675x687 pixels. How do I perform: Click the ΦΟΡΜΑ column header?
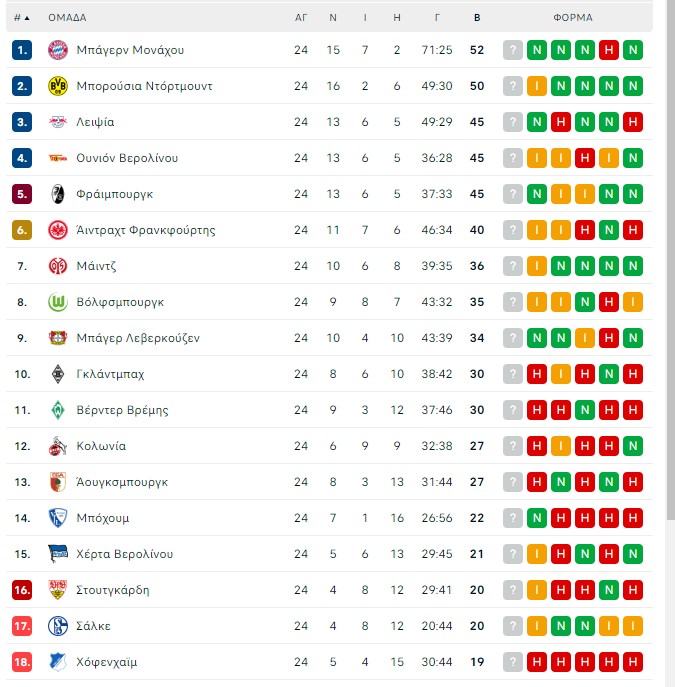(573, 18)
